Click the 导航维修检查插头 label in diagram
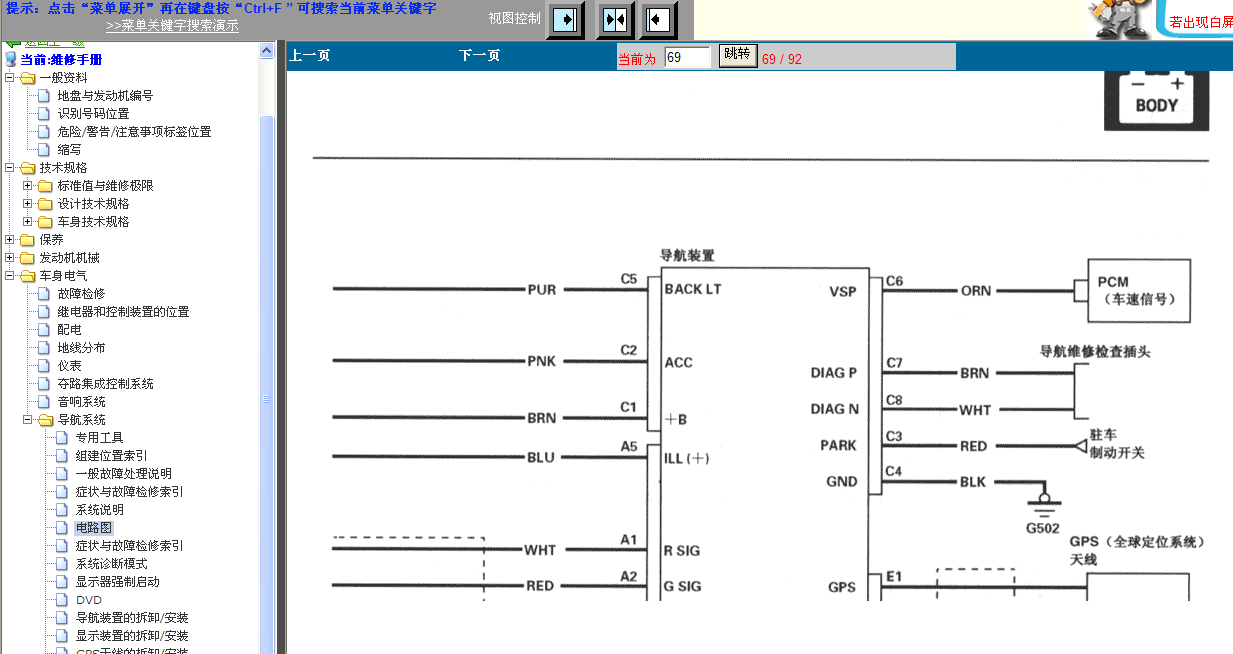Image resolution: width=1233 pixels, height=654 pixels. (1095, 352)
